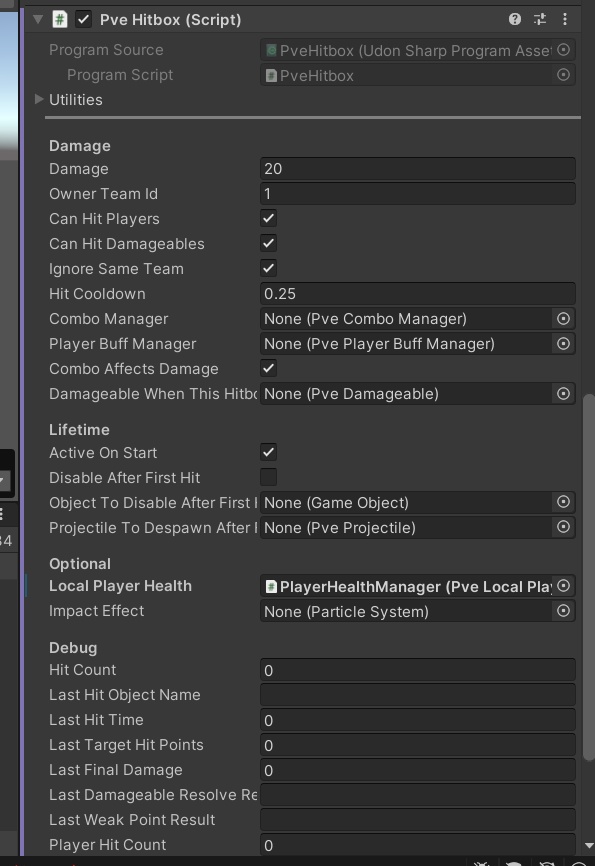595x866 pixels.
Task: Toggle Ignore Same Team checkbox
Action: click(268, 268)
